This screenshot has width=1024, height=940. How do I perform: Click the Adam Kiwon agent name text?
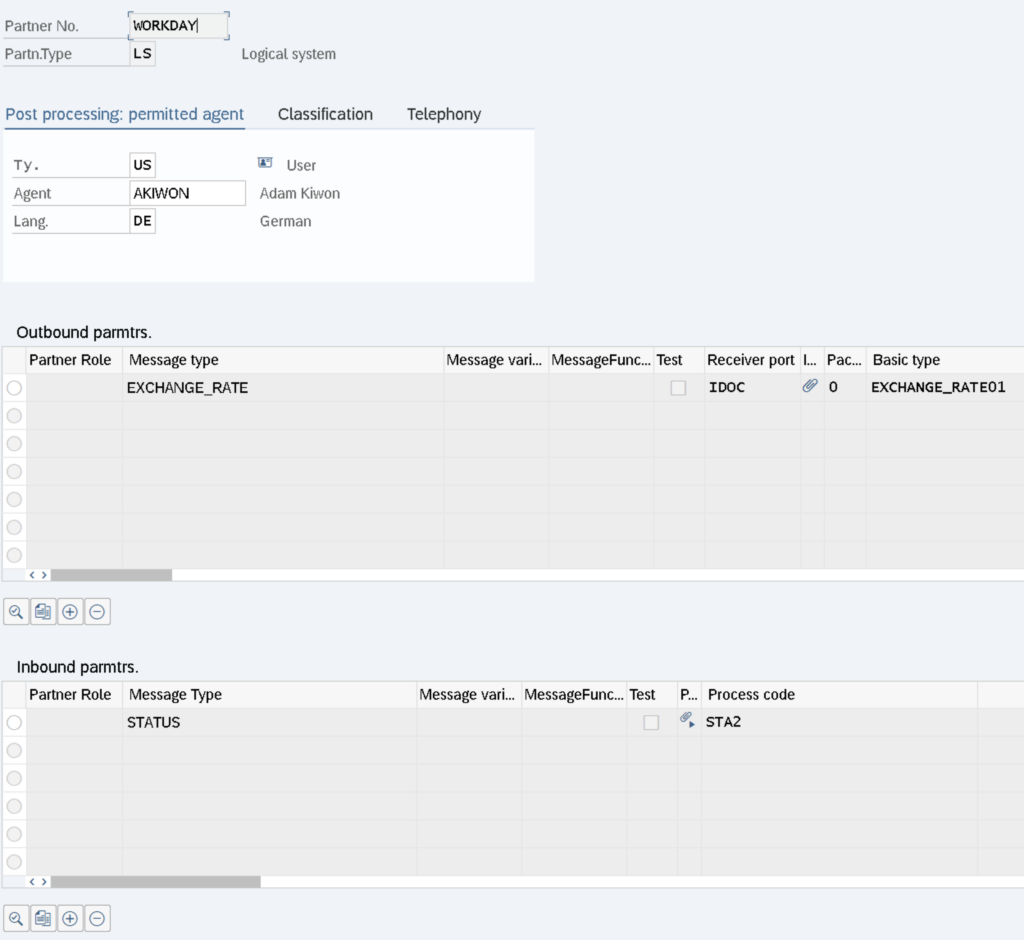(300, 193)
